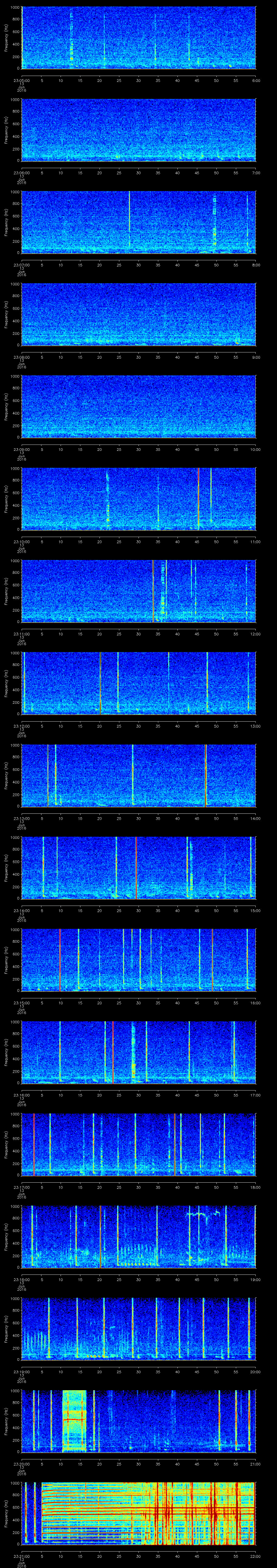Click the "21:00" end time label

point(256,1464)
